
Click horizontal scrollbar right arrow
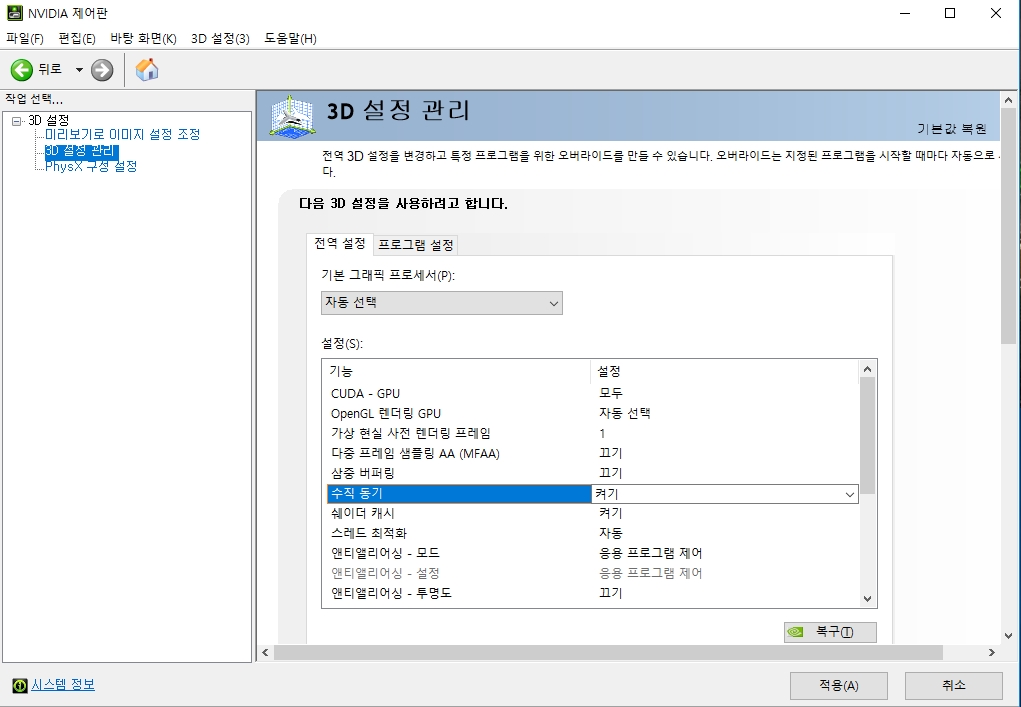point(992,652)
